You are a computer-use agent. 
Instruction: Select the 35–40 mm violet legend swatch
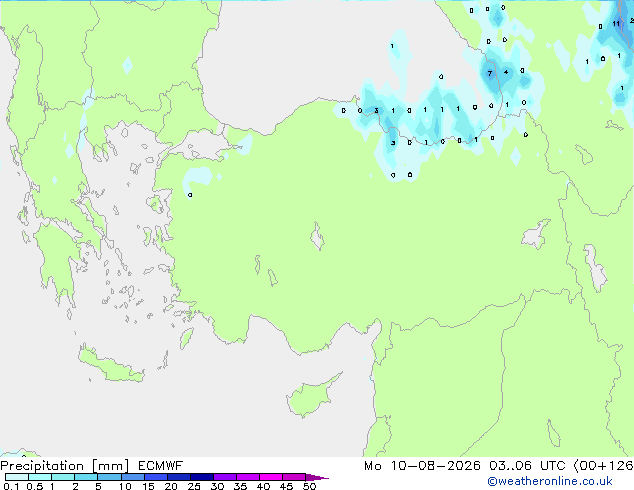[x=247, y=477]
